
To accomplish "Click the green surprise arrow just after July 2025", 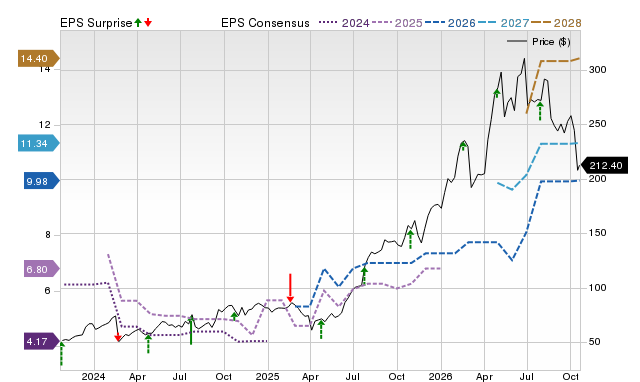I will pyautogui.click(x=364, y=276).
